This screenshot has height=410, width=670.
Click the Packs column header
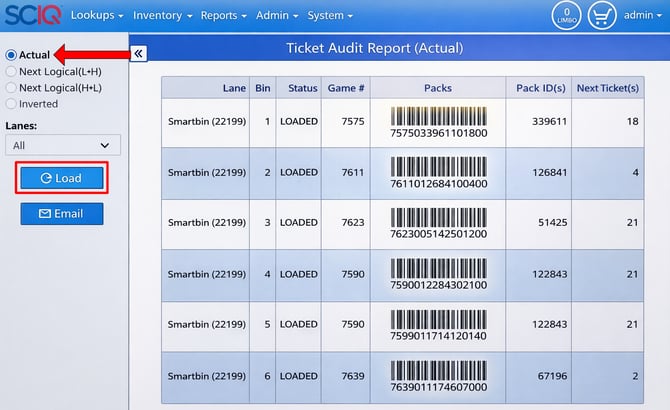(x=438, y=88)
